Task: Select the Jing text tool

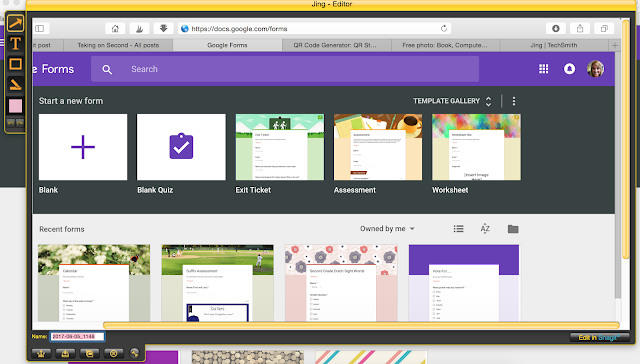Action: pyautogui.click(x=16, y=43)
